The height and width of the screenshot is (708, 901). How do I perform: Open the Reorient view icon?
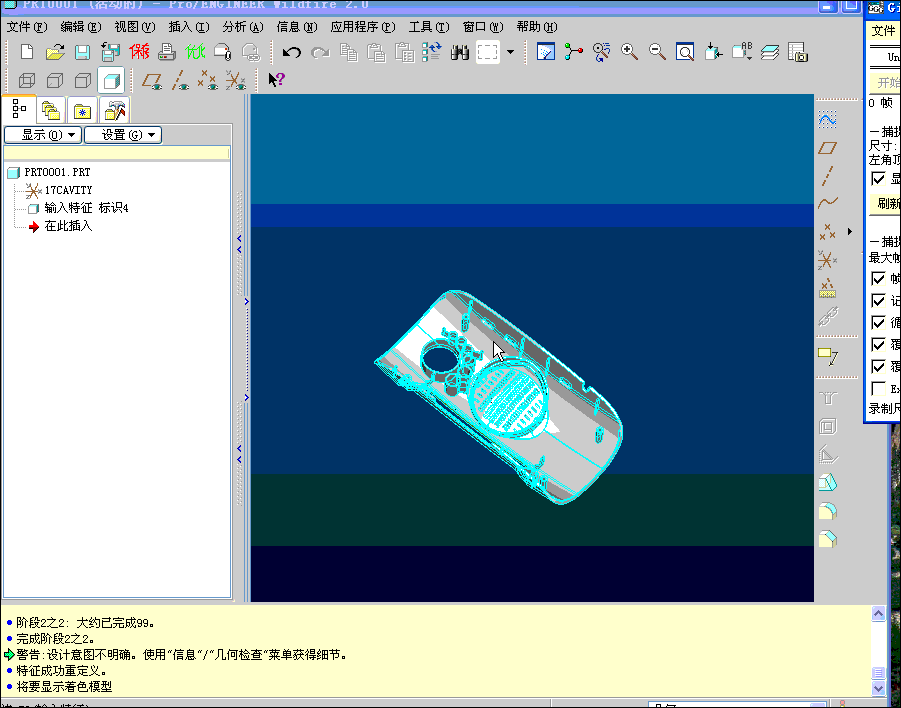tap(713, 52)
